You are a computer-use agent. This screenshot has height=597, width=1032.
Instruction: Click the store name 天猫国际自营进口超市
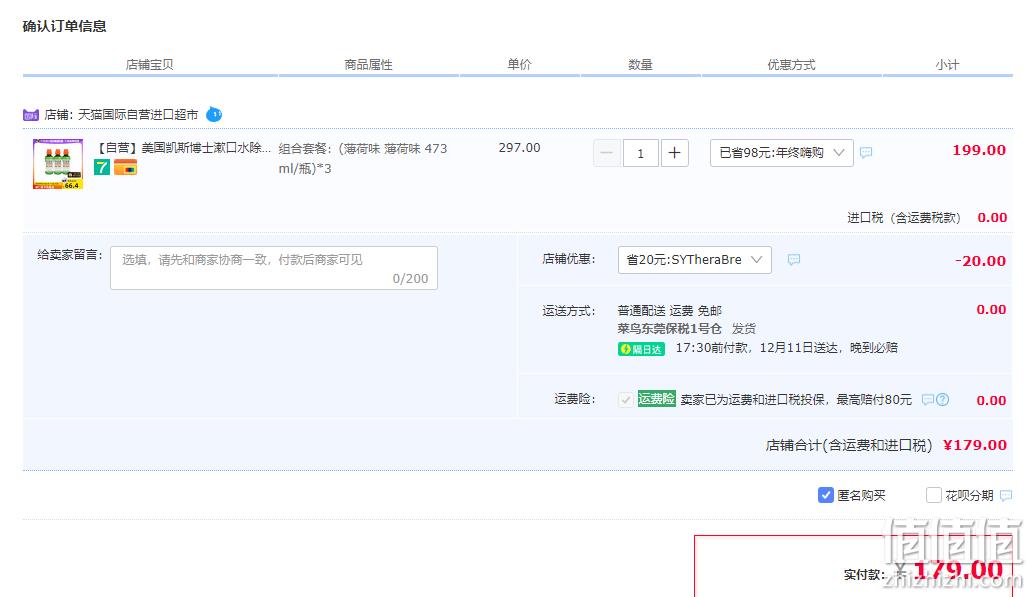[x=138, y=115]
